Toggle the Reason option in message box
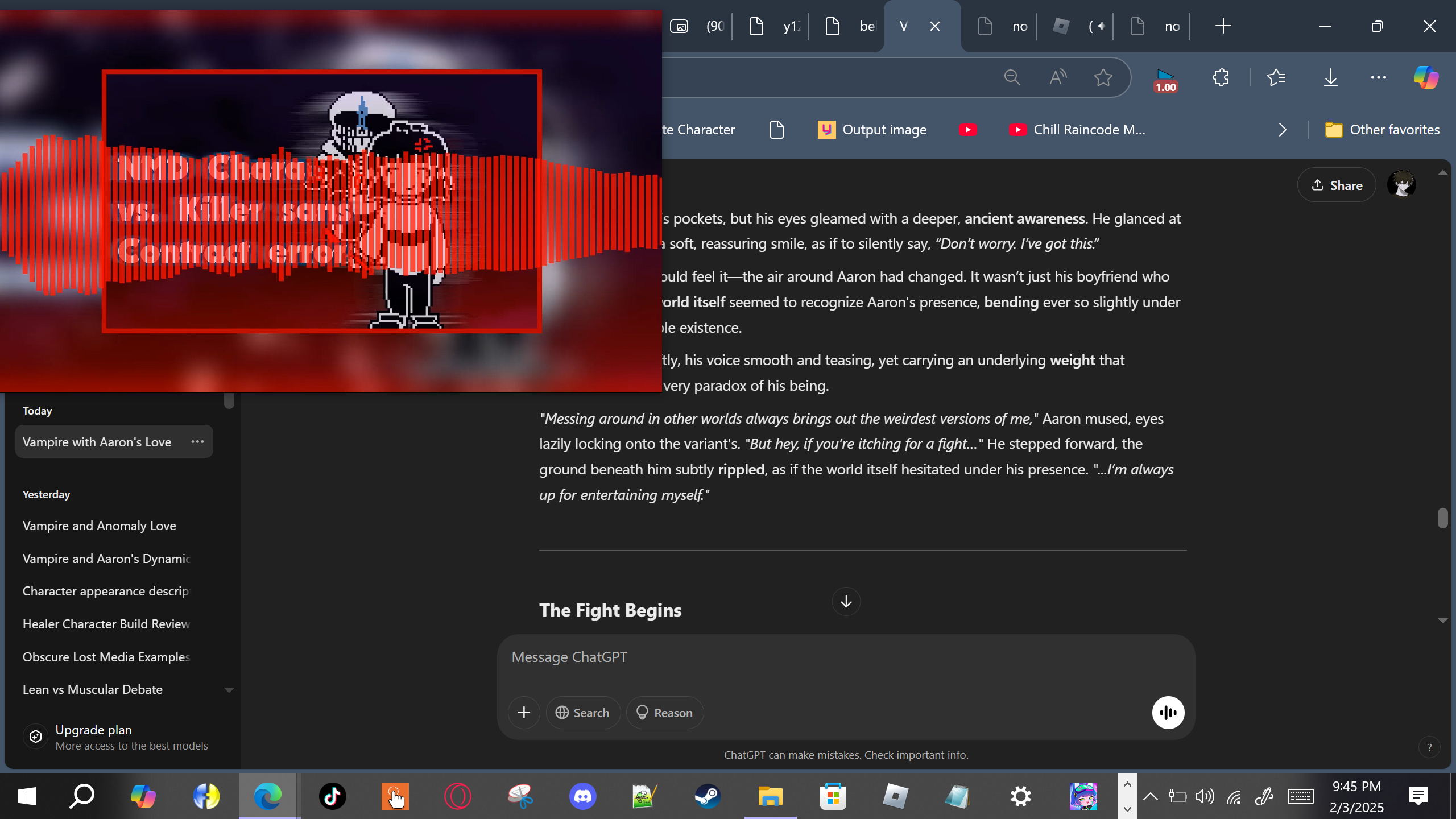1456x819 pixels. coord(664,713)
